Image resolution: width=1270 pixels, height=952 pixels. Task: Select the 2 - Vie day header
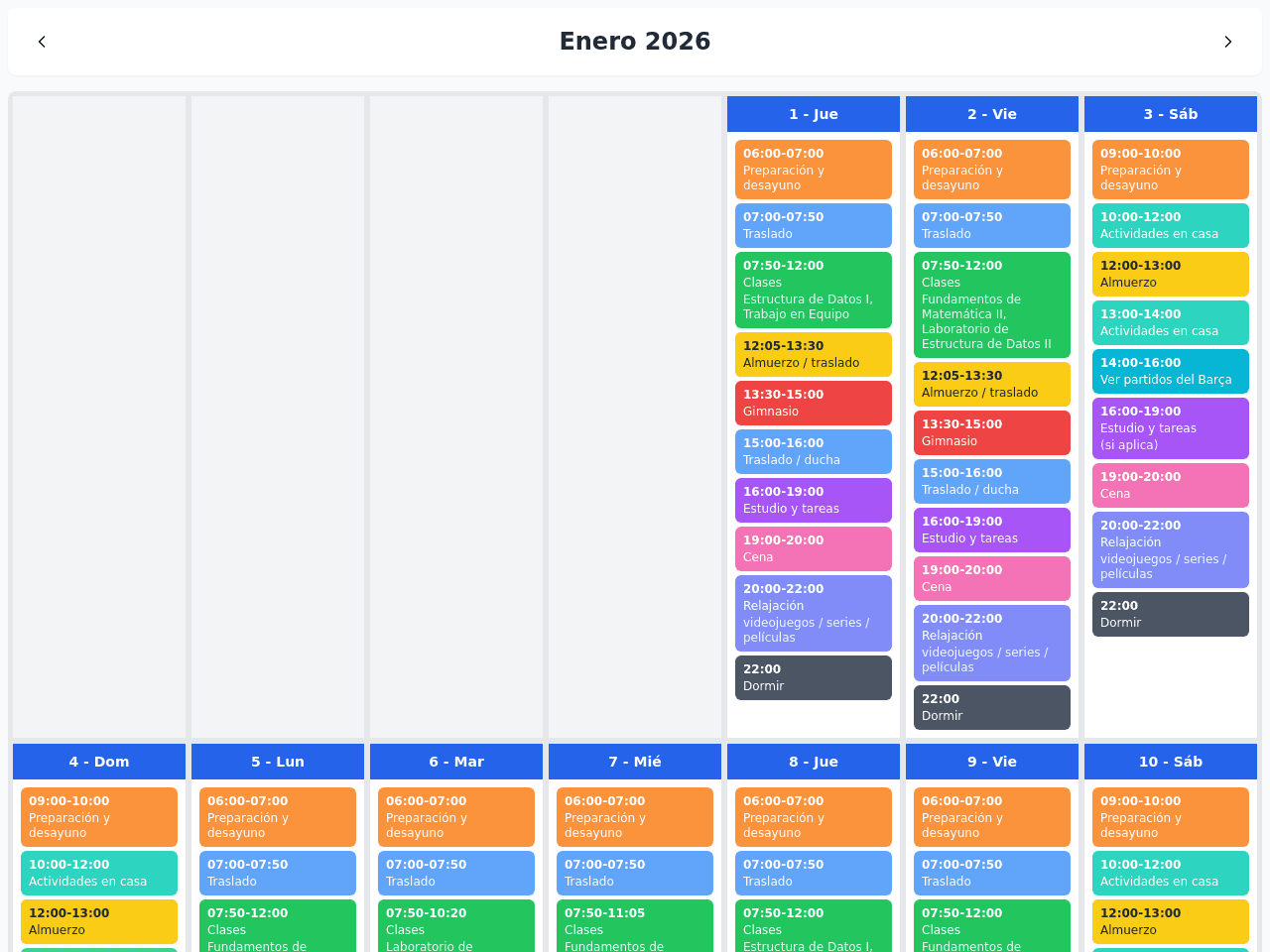[x=992, y=114]
